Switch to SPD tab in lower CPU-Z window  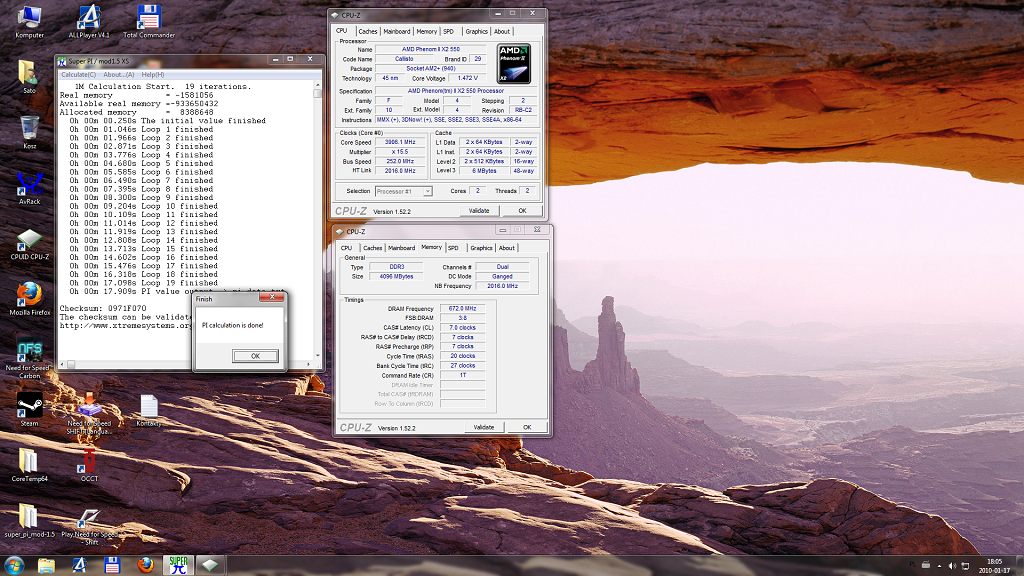[453, 248]
